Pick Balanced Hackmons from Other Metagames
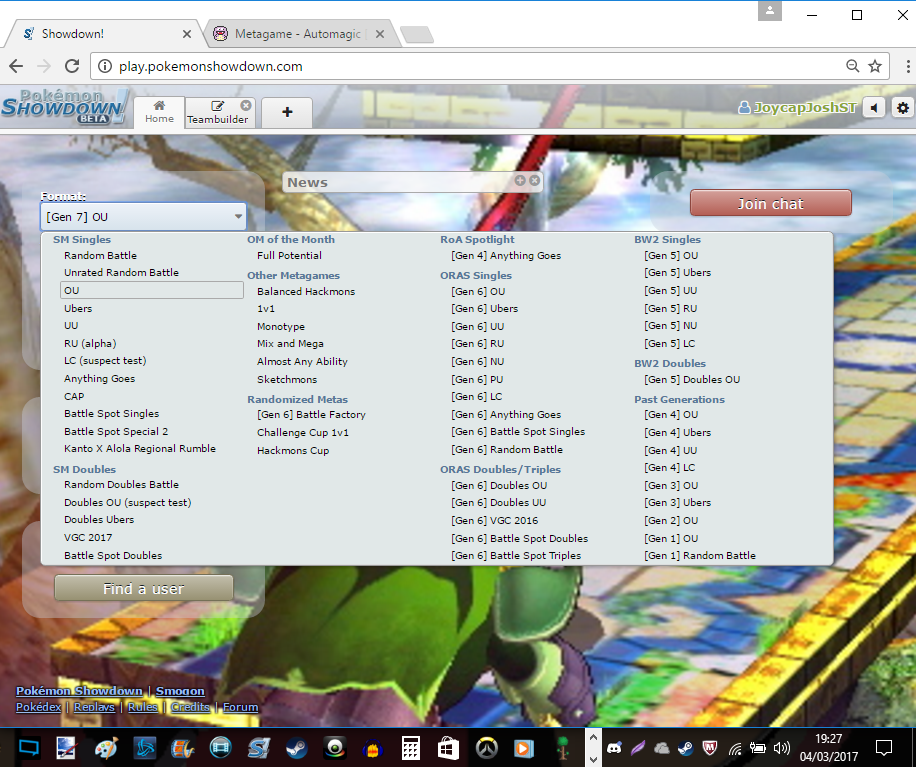The width and height of the screenshot is (916, 767). point(306,292)
